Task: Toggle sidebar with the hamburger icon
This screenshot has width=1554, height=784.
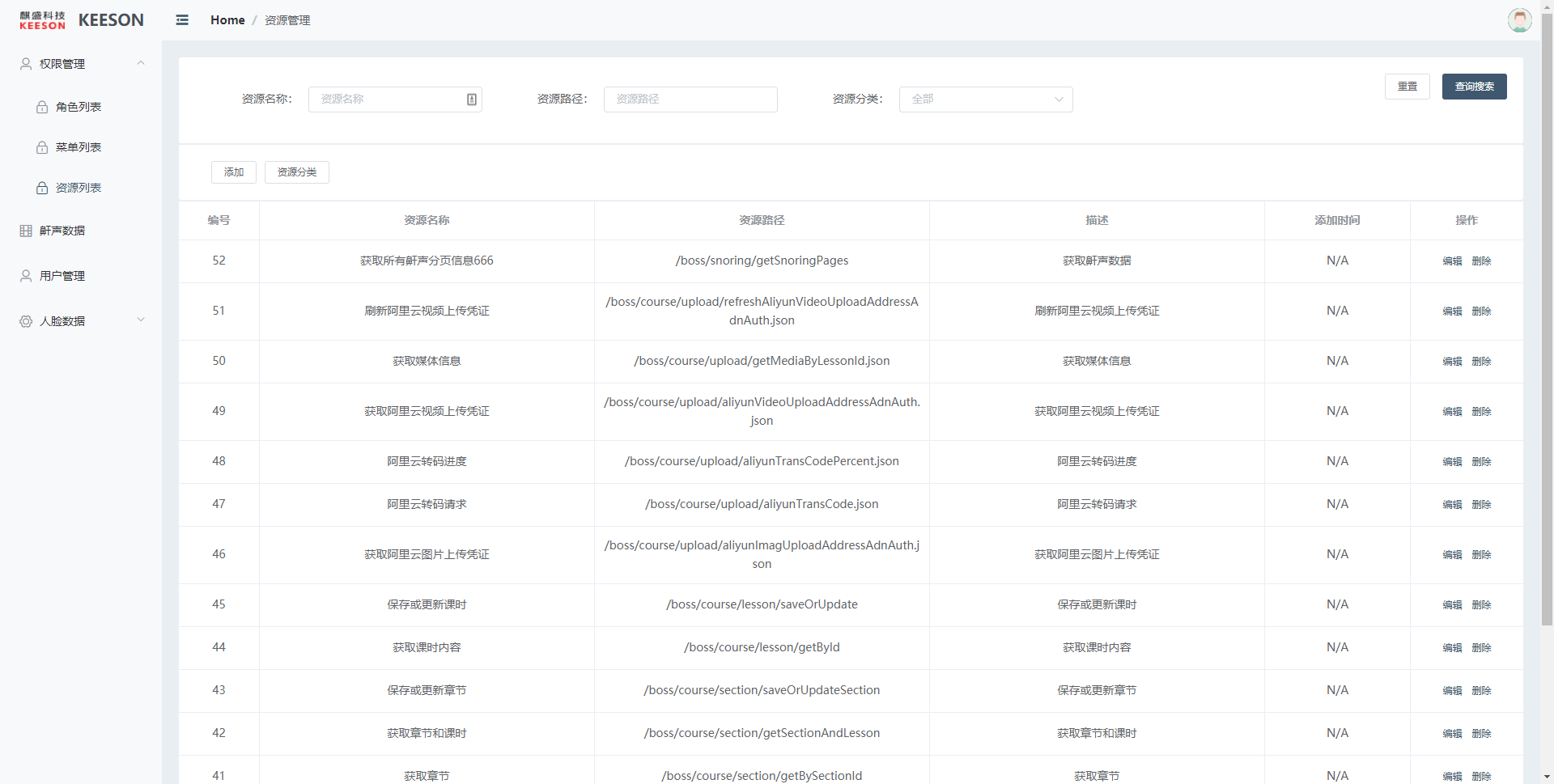Action: pyautogui.click(x=182, y=20)
